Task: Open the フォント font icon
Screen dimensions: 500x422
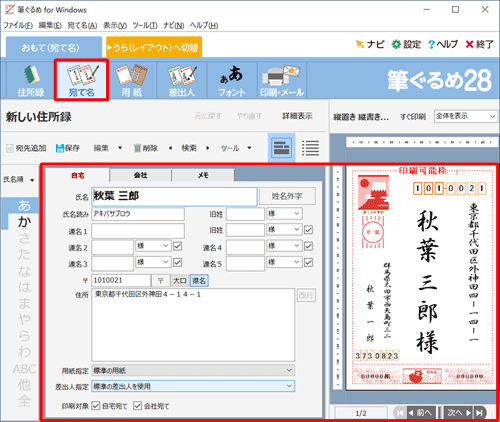Action: pos(232,81)
